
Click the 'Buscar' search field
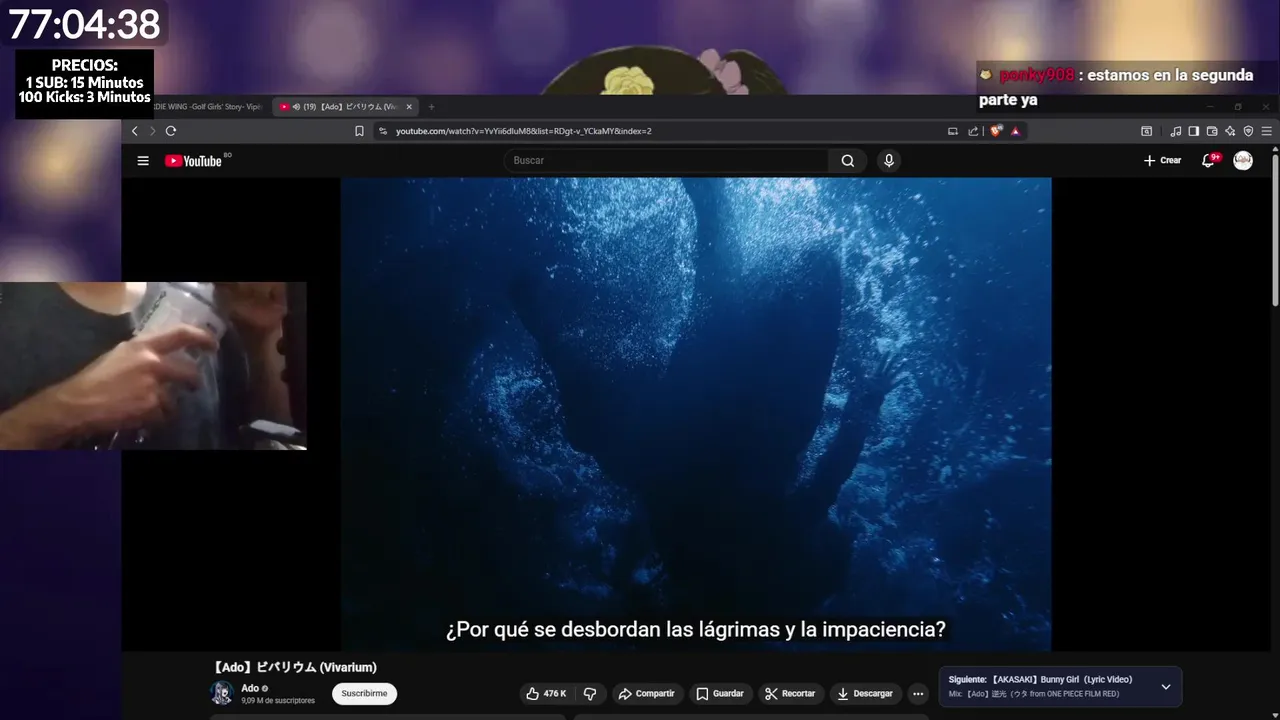(x=667, y=161)
